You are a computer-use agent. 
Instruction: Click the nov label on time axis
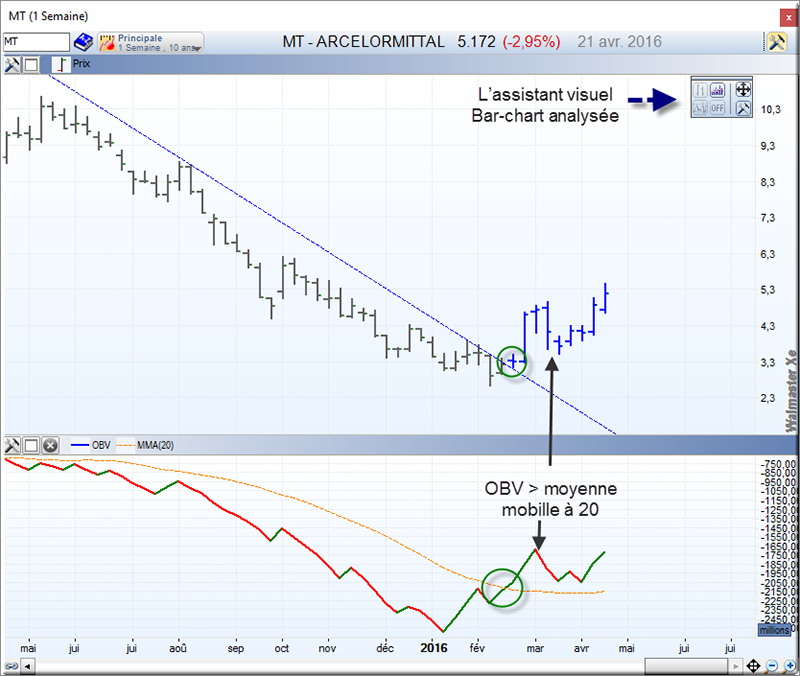[x=327, y=648]
